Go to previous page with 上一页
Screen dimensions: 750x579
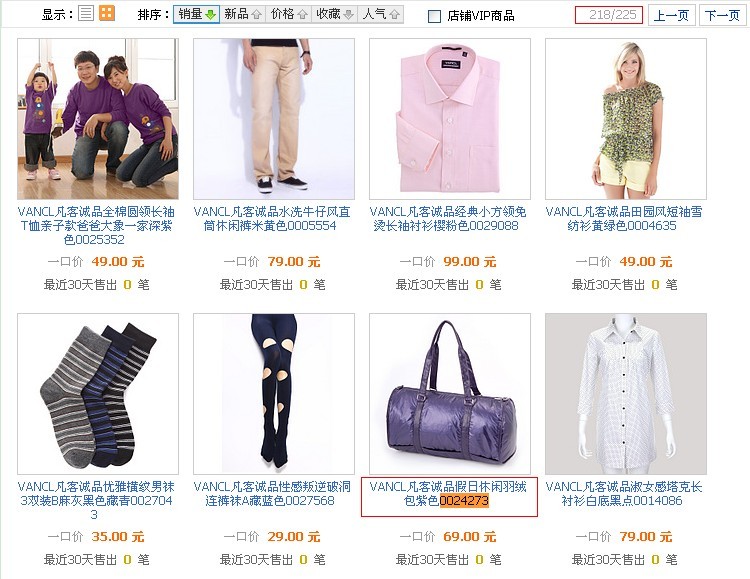(671, 15)
